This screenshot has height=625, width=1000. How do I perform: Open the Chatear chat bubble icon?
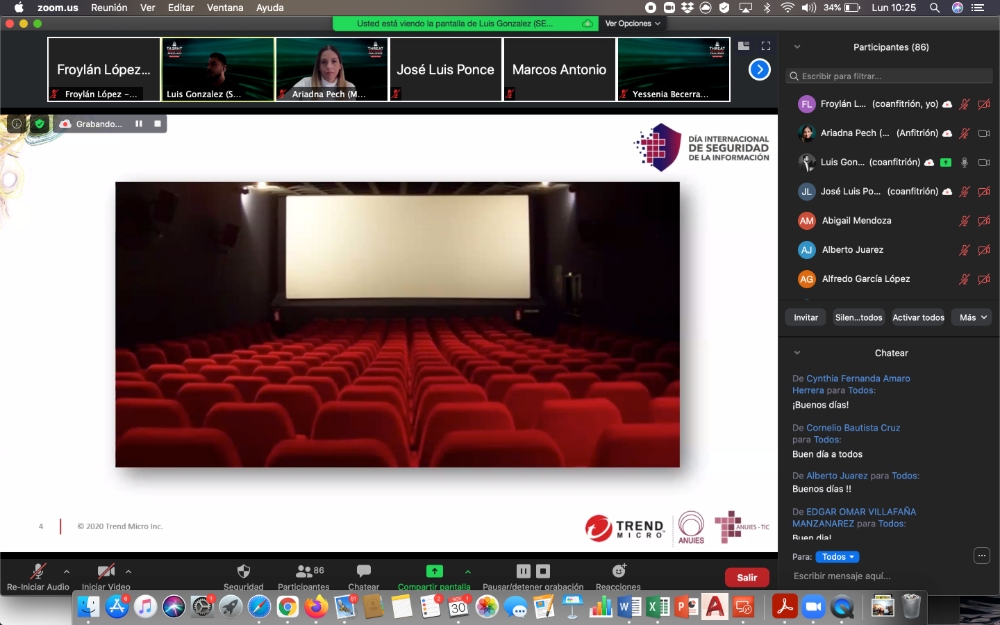(364, 571)
